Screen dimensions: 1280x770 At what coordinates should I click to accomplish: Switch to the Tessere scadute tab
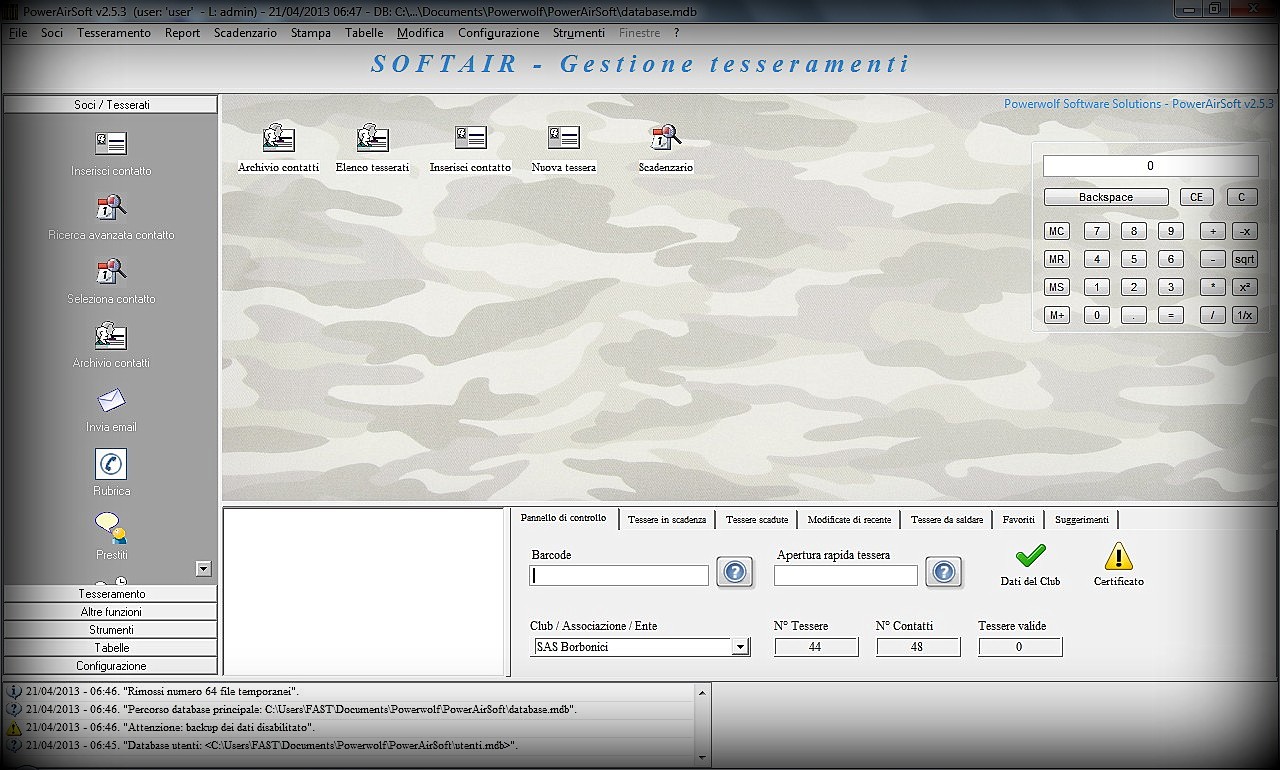pyautogui.click(x=757, y=520)
